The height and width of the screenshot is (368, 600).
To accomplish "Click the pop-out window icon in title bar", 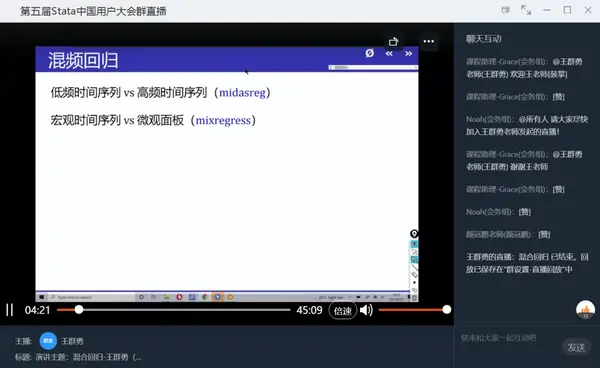I will click(505, 10).
